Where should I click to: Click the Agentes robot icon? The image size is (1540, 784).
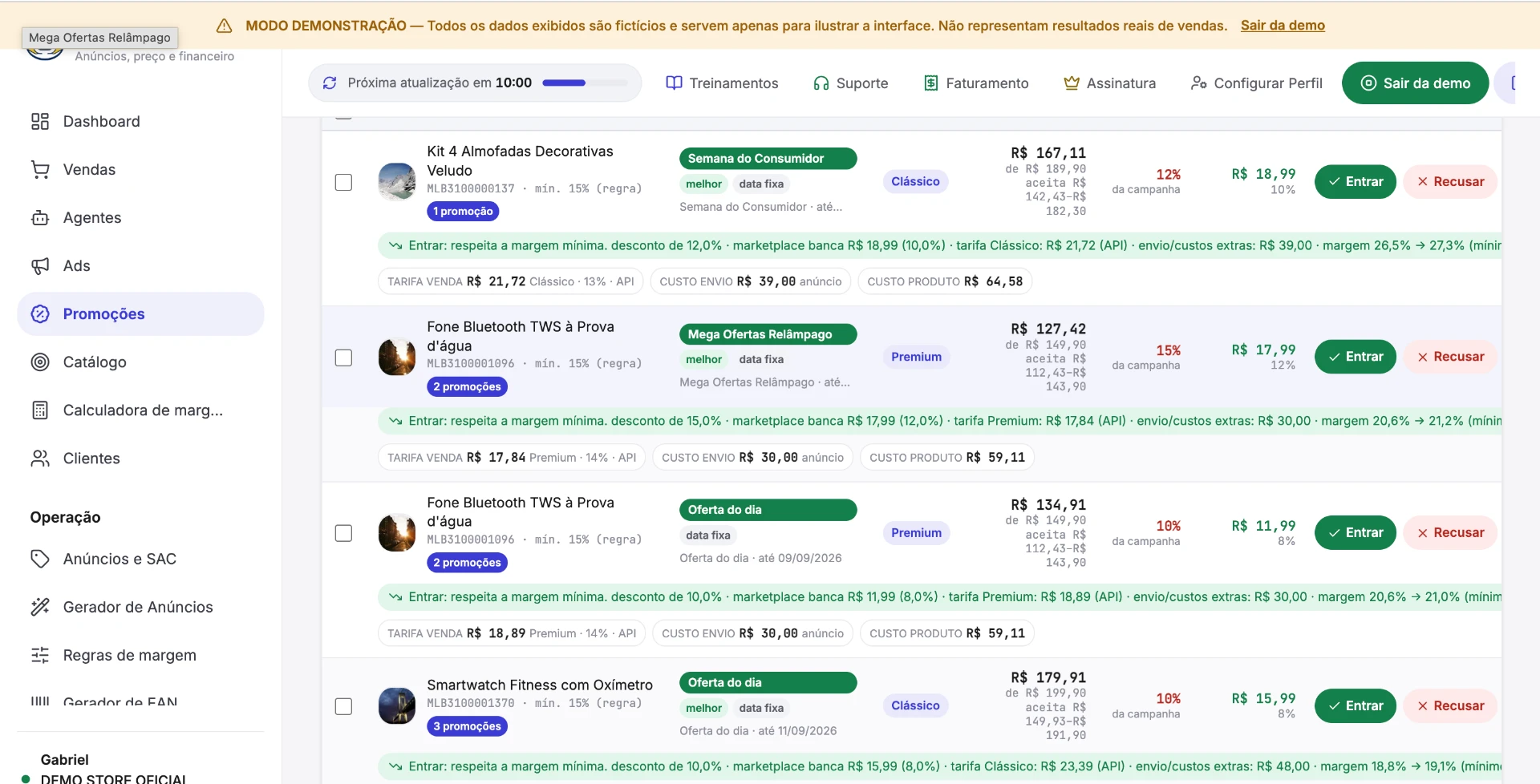pos(40,217)
